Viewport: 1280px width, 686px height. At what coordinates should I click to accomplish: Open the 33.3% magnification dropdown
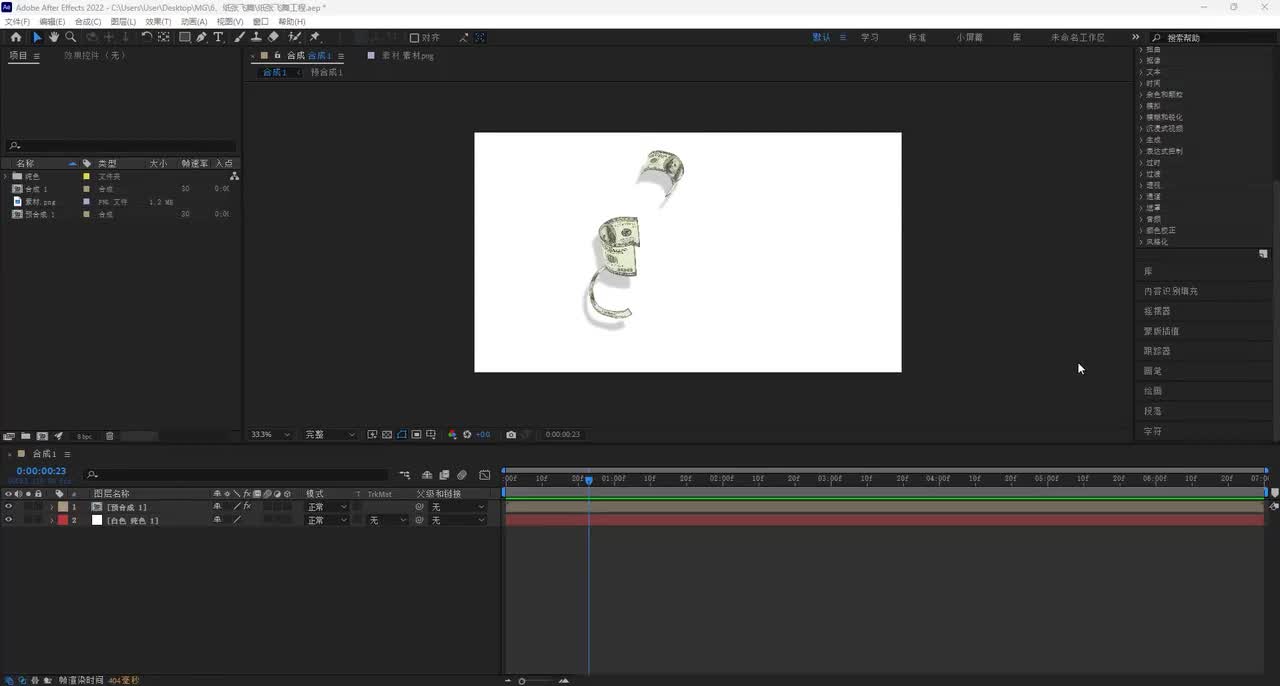[270, 435]
